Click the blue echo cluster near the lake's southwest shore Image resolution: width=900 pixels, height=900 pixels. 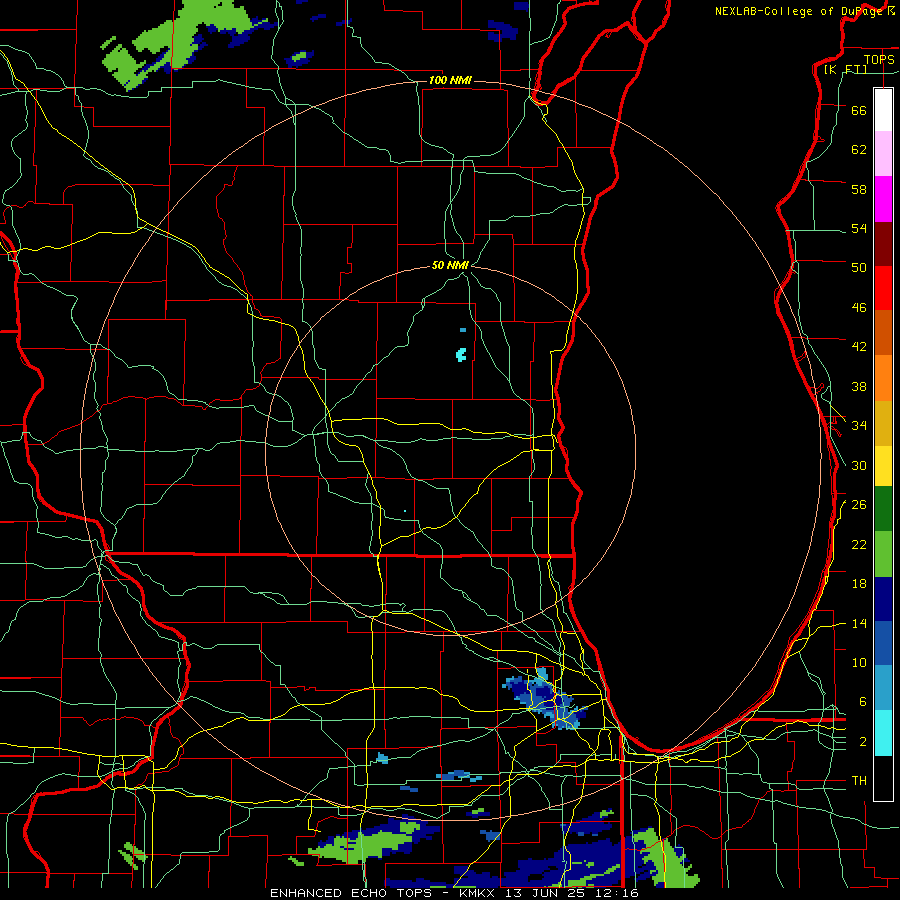[x=544, y=700]
